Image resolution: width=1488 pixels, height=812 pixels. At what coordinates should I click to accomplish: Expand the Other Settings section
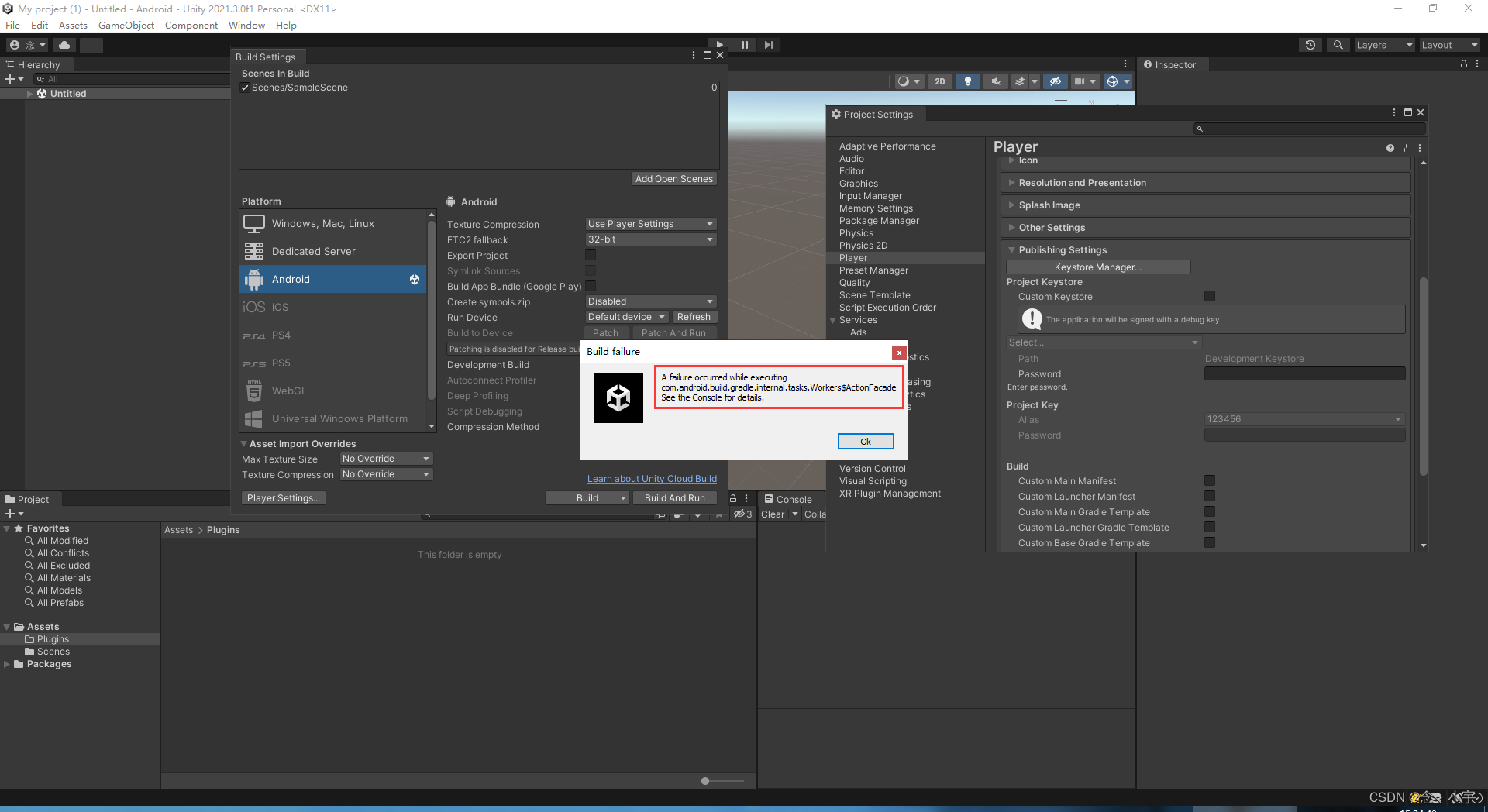click(1205, 228)
